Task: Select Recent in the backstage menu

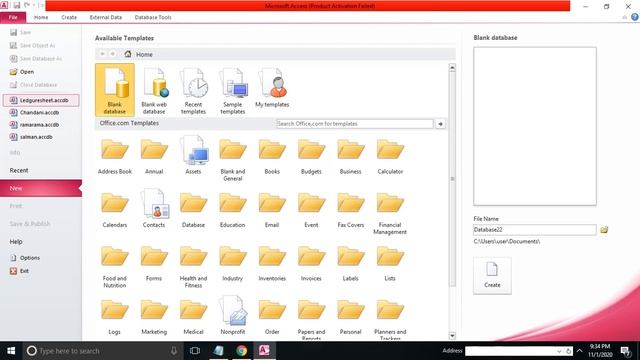Action: [x=19, y=170]
